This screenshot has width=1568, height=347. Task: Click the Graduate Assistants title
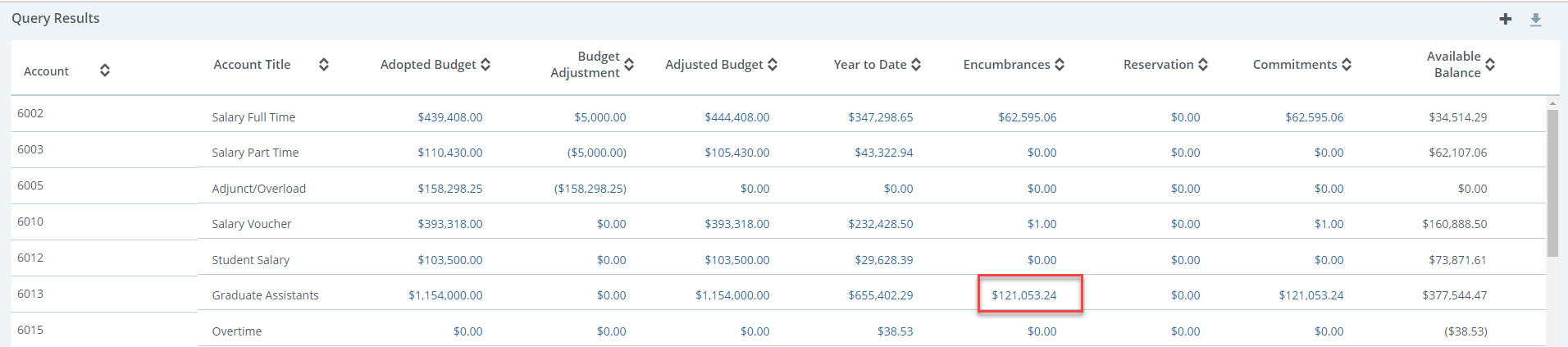pos(265,295)
